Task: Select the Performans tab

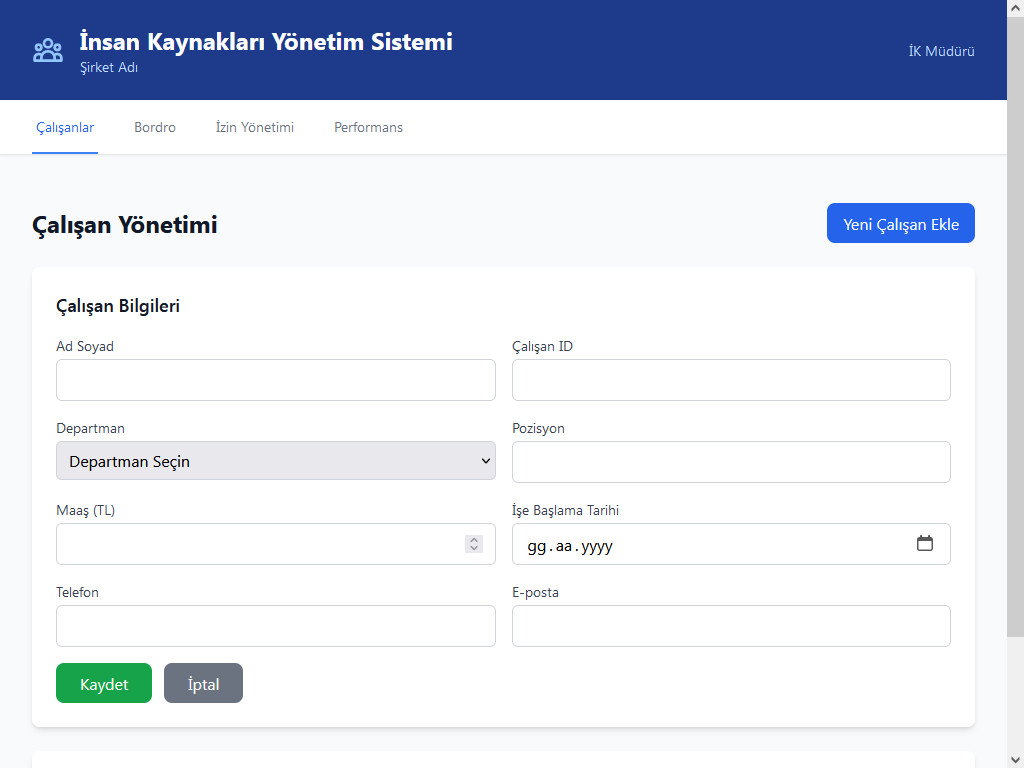Action: [x=368, y=127]
